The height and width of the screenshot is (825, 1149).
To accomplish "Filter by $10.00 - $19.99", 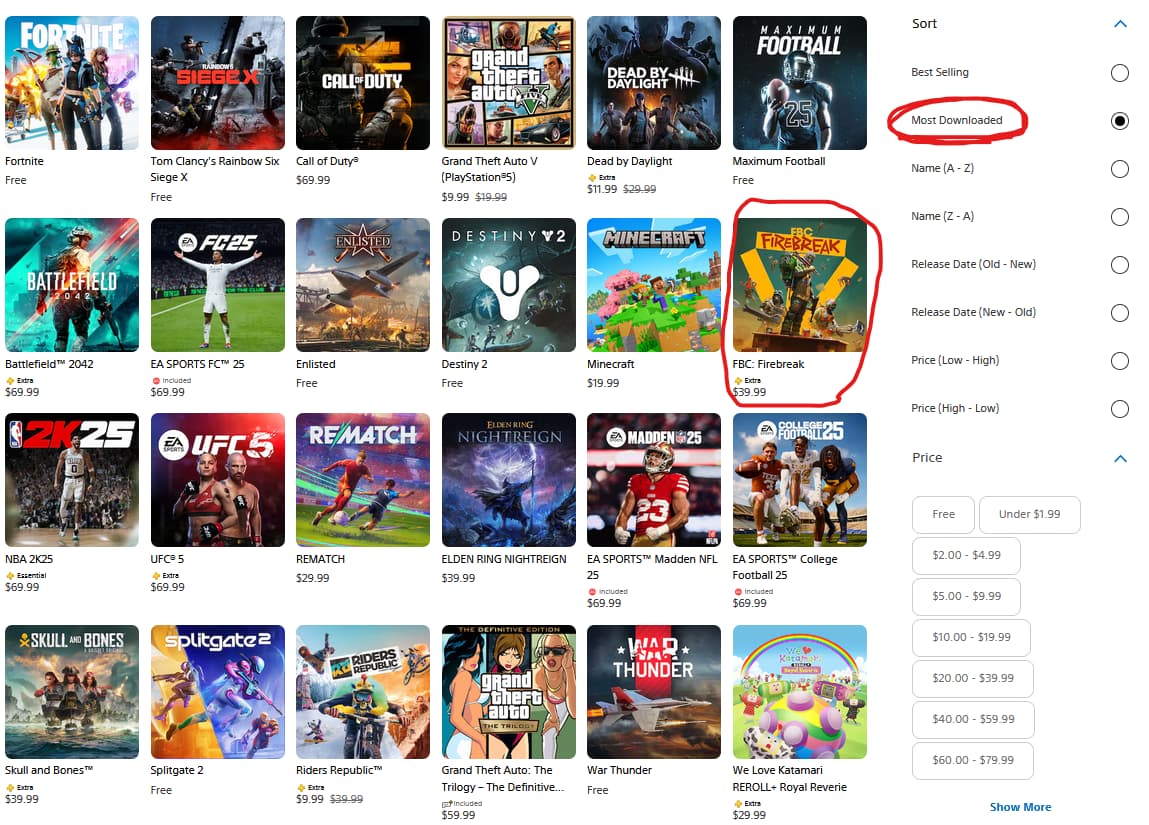I will (x=971, y=637).
